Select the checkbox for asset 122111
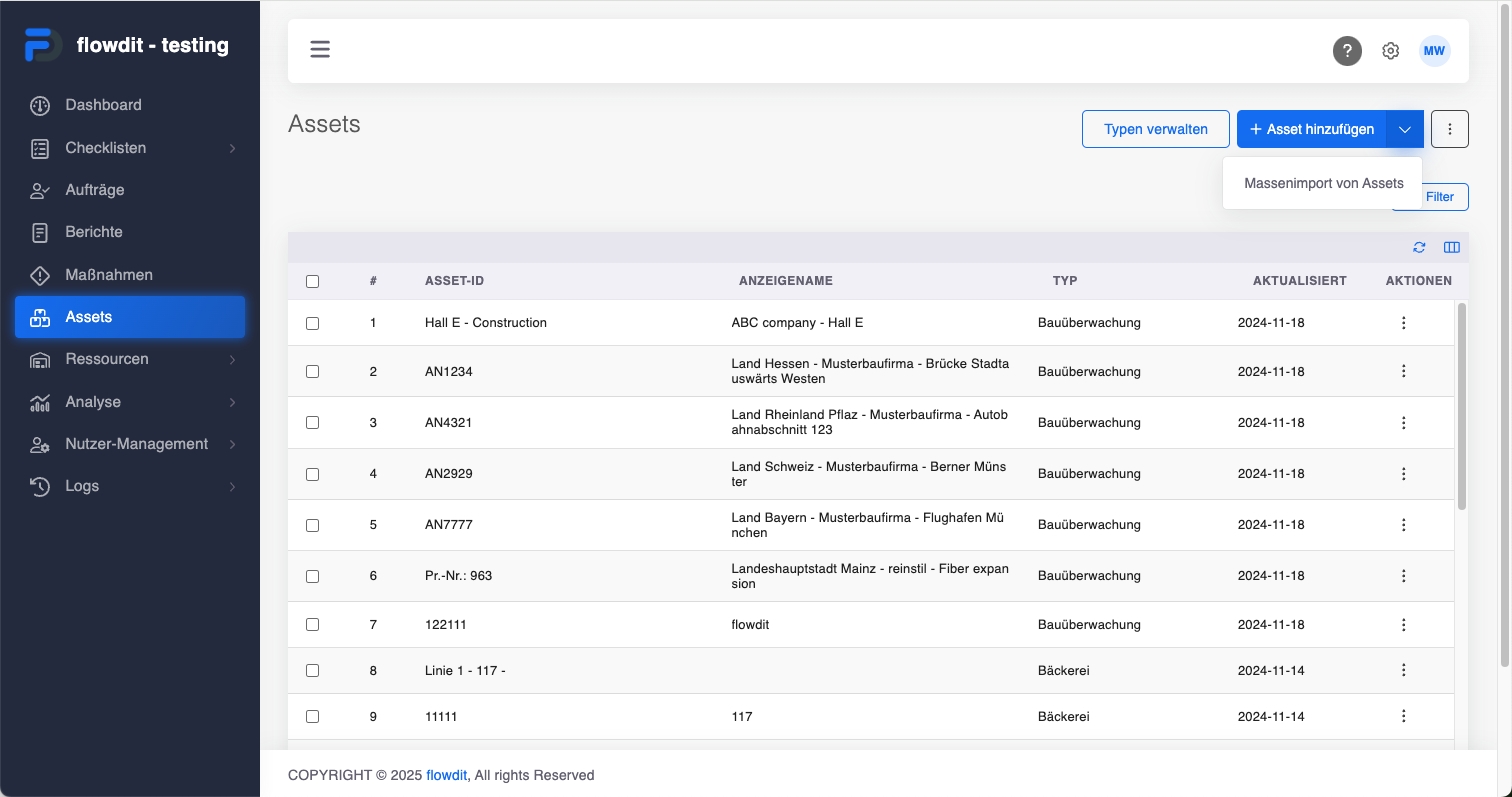1512x797 pixels. tap(312, 625)
